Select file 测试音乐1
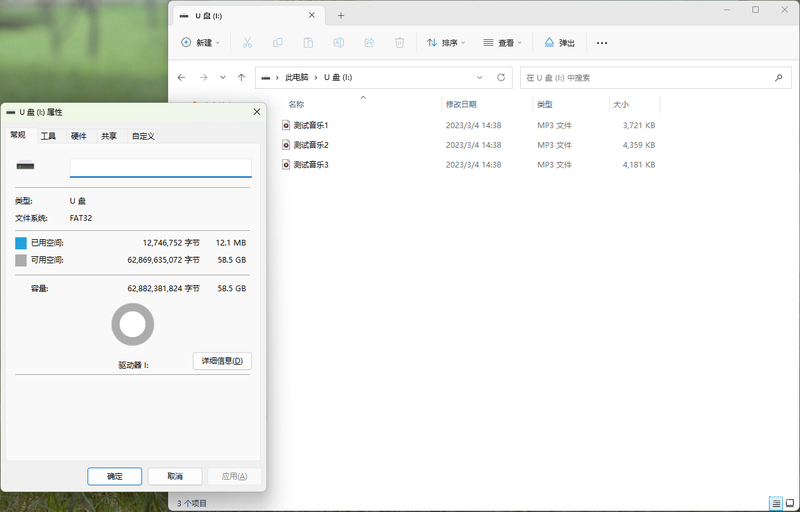 (311, 125)
